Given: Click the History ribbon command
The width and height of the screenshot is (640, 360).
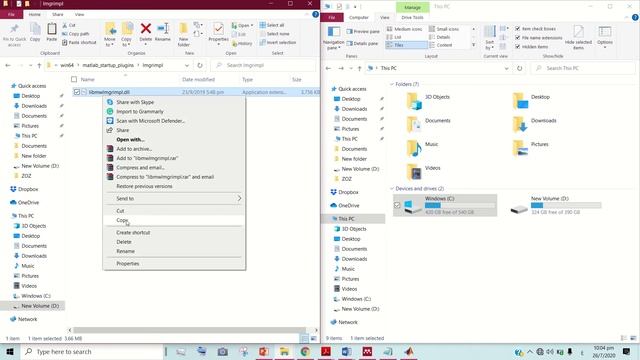Looking at the screenshot, I should 242,43.
